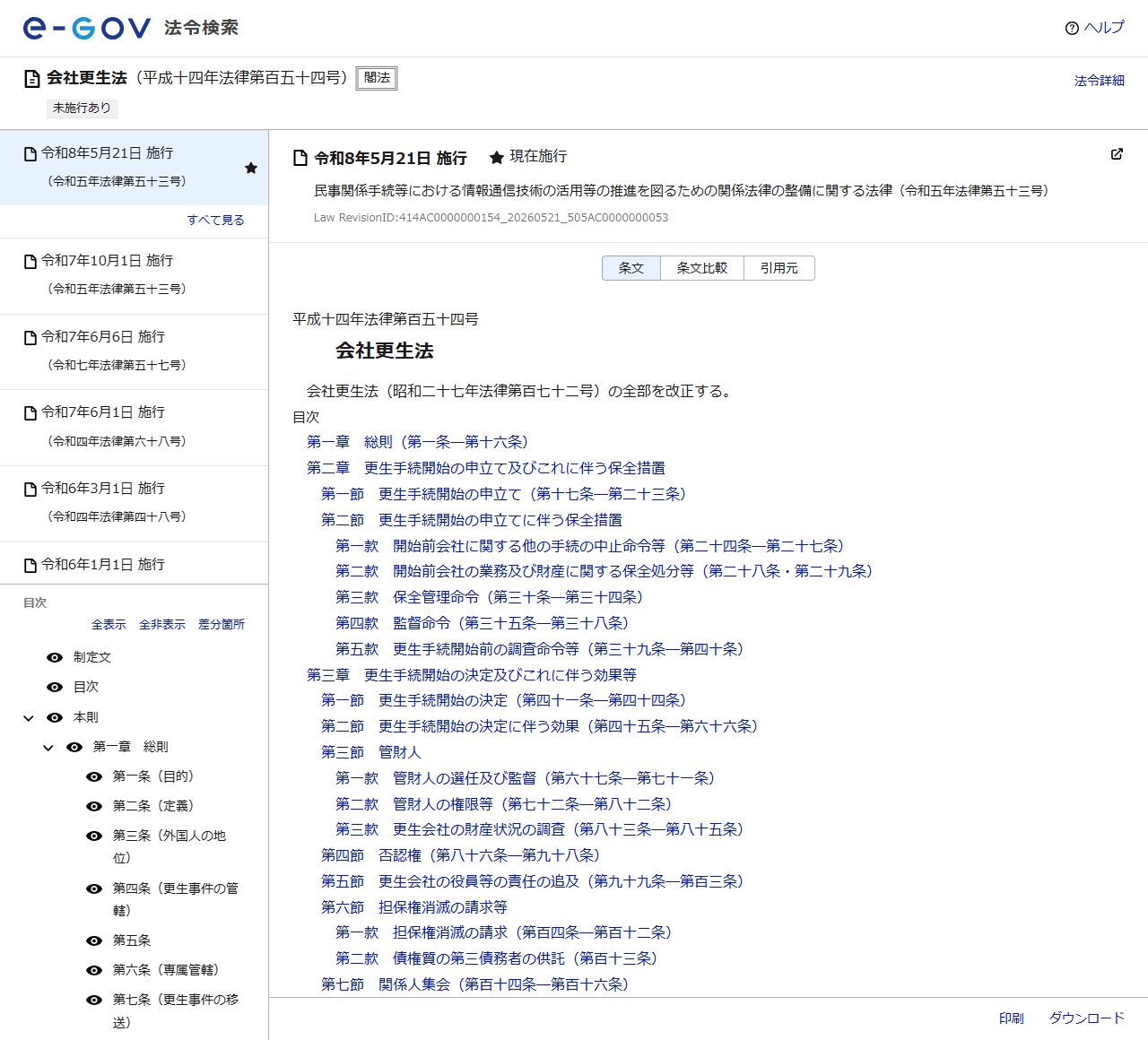Click the star icon beside 現在施行

pos(496,158)
